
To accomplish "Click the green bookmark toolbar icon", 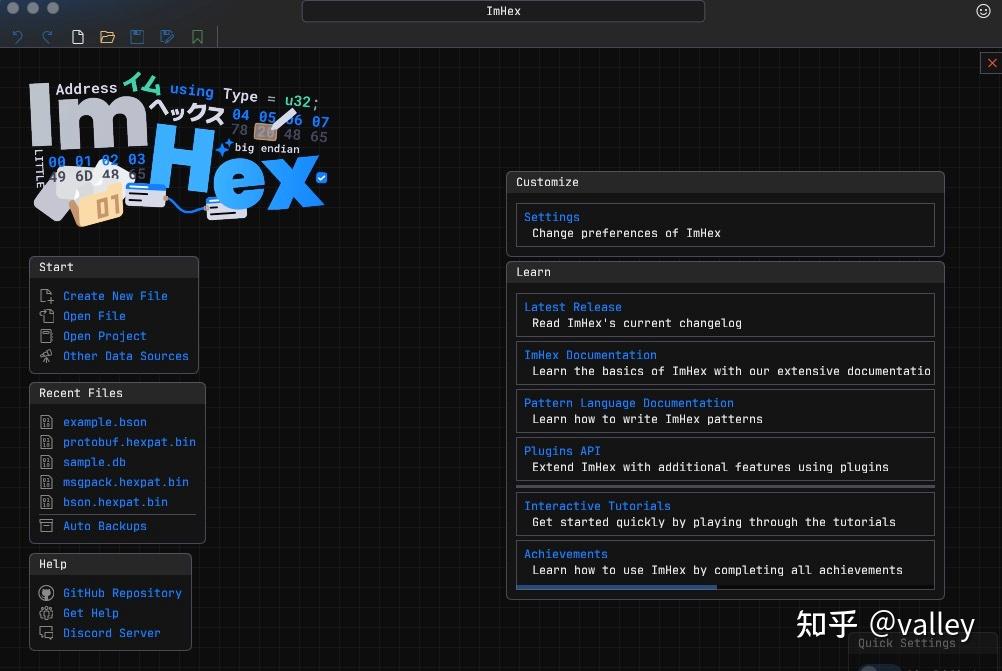I will click(x=196, y=36).
